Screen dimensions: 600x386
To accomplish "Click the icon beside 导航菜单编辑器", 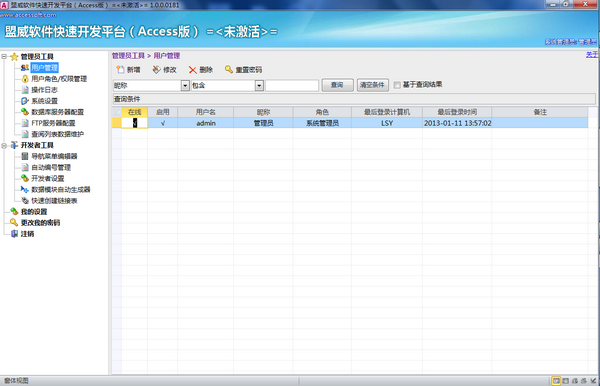I will point(25,156).
